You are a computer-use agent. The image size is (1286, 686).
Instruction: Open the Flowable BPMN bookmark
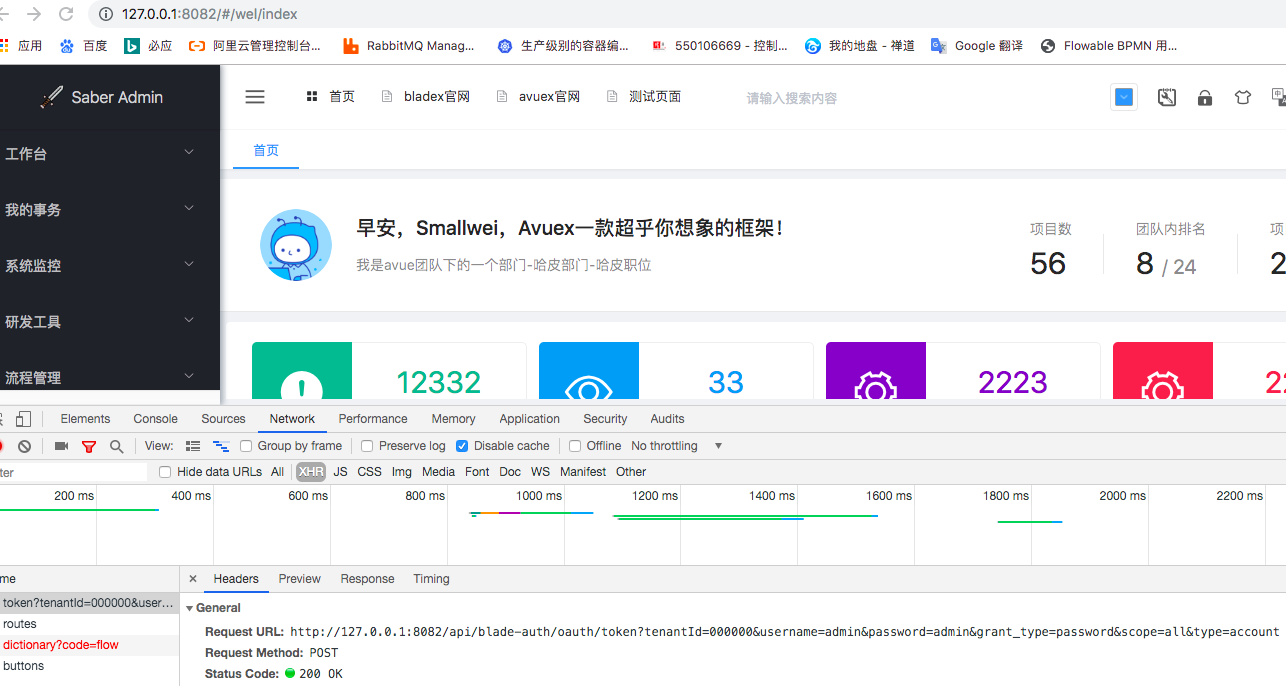pos(1109,46)
